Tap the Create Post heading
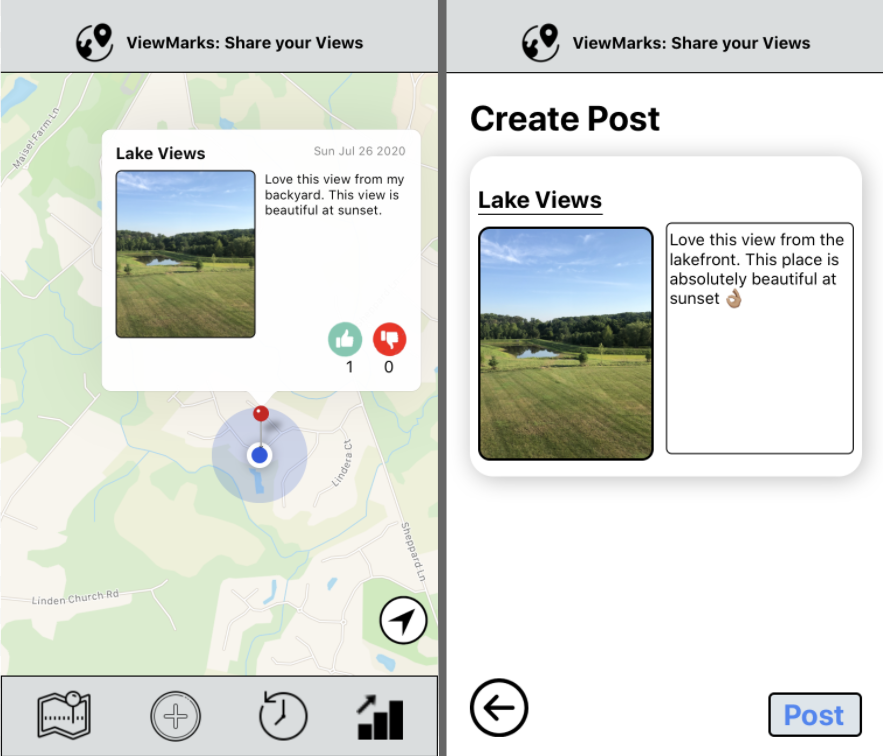 (x=565, y=119)
